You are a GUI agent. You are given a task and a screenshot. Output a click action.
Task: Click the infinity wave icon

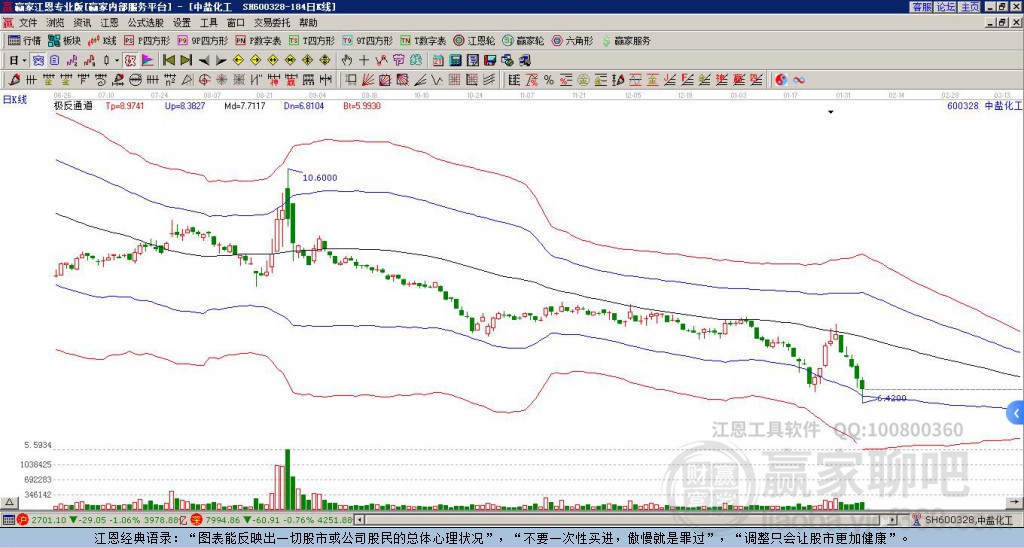click(799, 80)
